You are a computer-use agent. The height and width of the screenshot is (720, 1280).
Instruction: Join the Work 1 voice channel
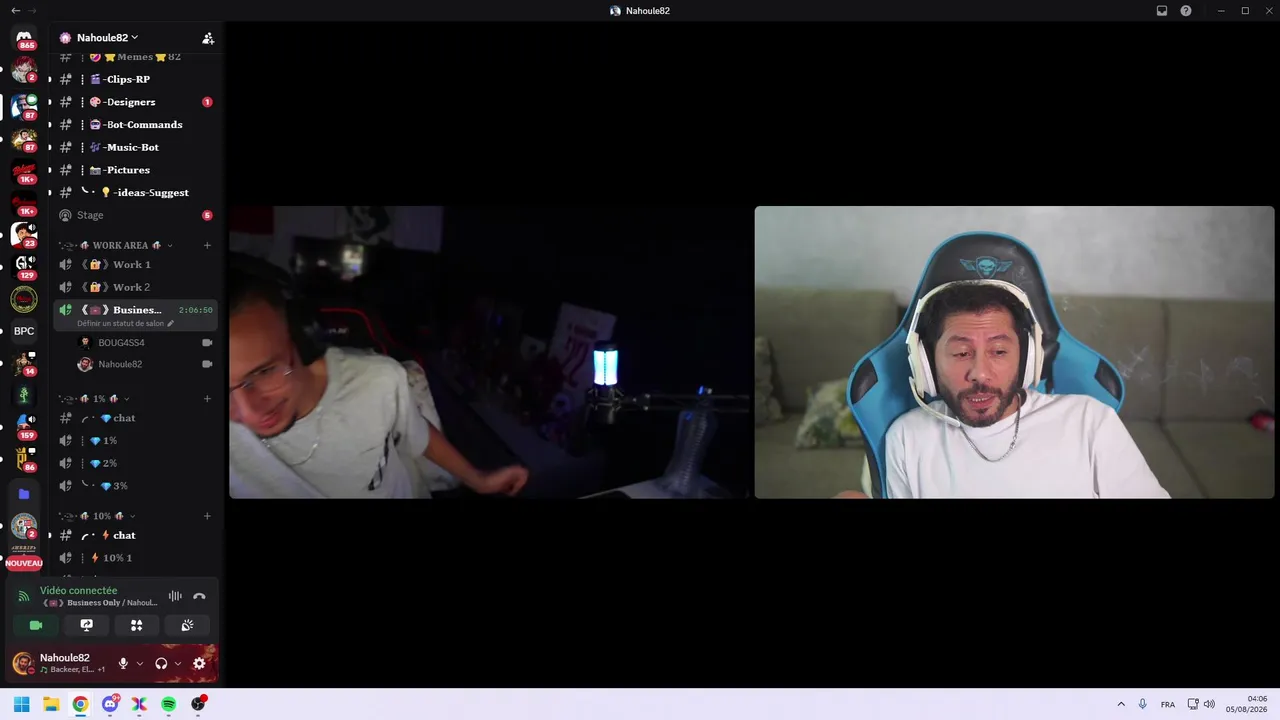[x=135, y=265]
